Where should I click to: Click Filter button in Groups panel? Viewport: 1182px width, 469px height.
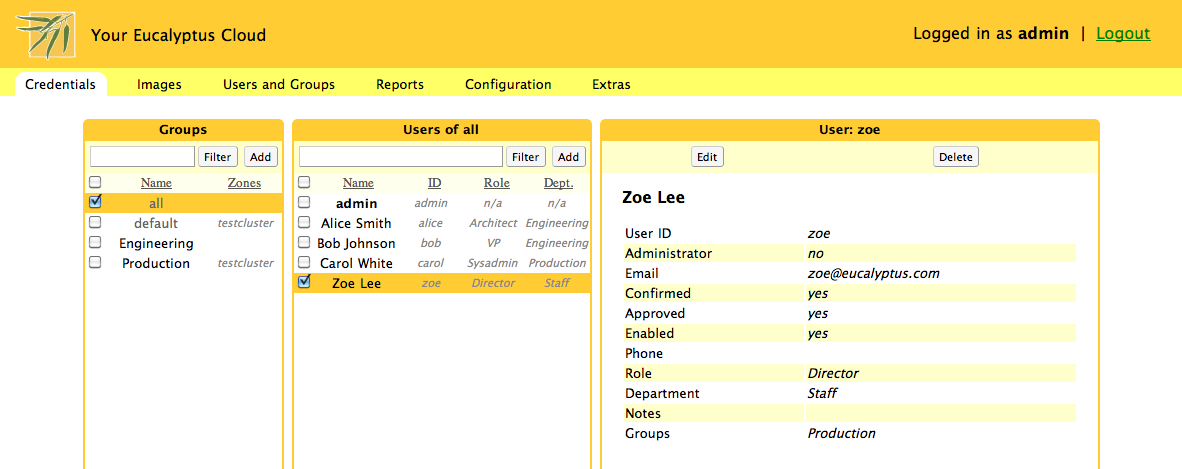(x=218, y=157)
